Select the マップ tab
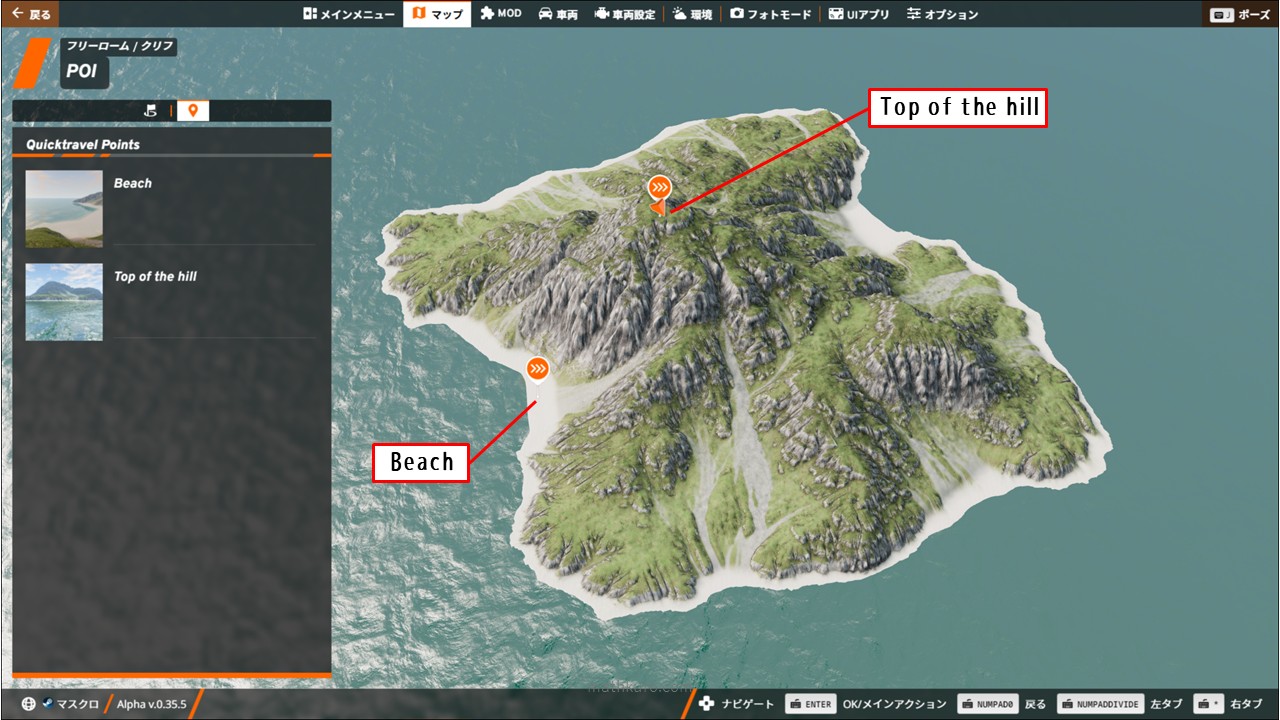The height and width of the screenshot is (720, 1280). tap(437, 14)
